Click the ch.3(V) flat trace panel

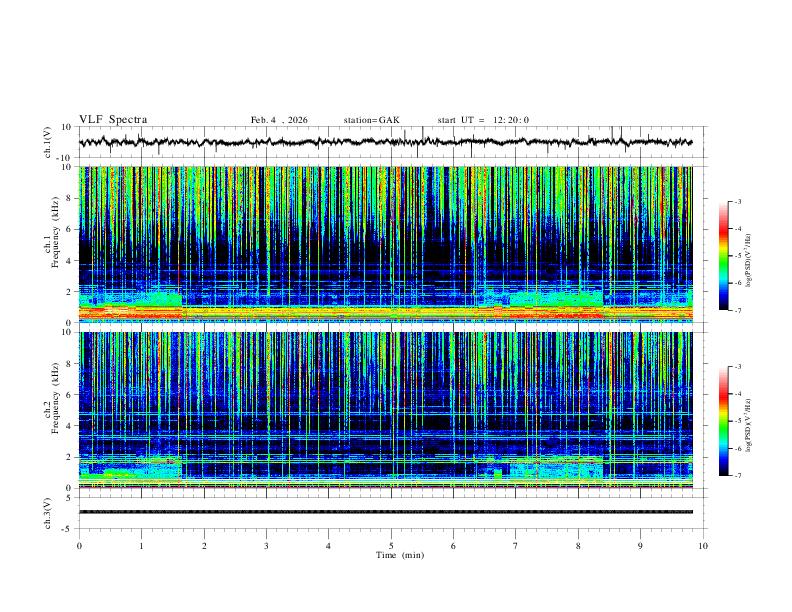tap(392, 513)
